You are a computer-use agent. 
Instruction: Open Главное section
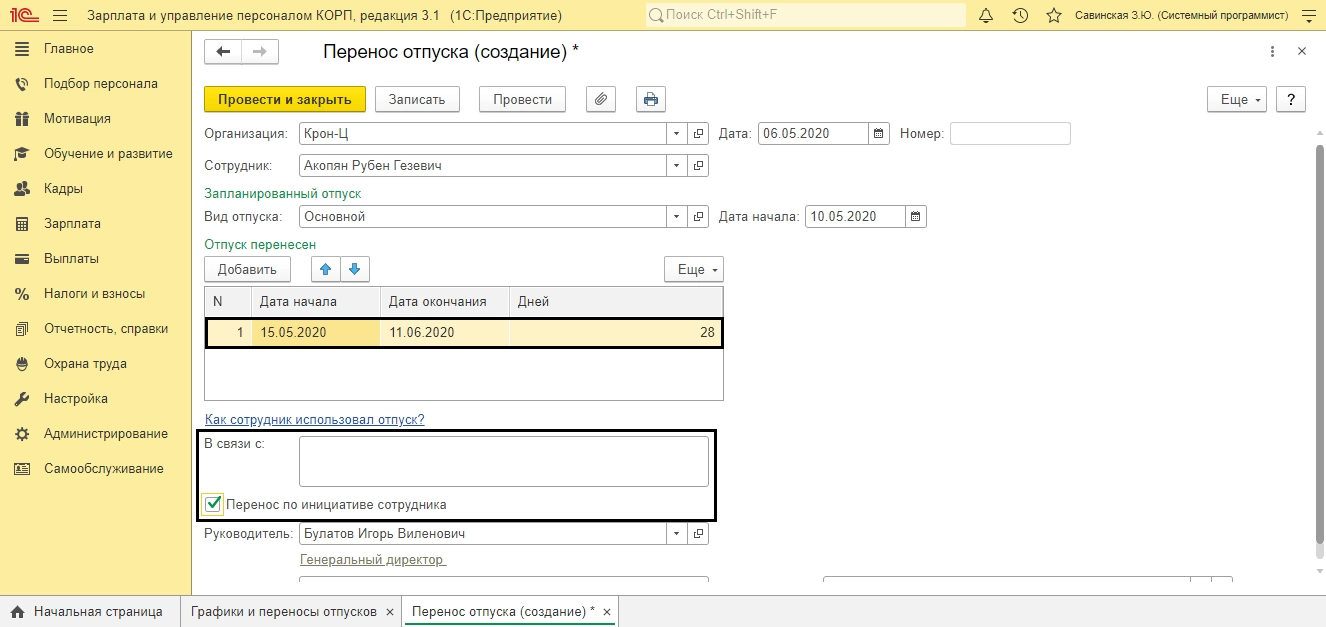click(x=68, y=49)
